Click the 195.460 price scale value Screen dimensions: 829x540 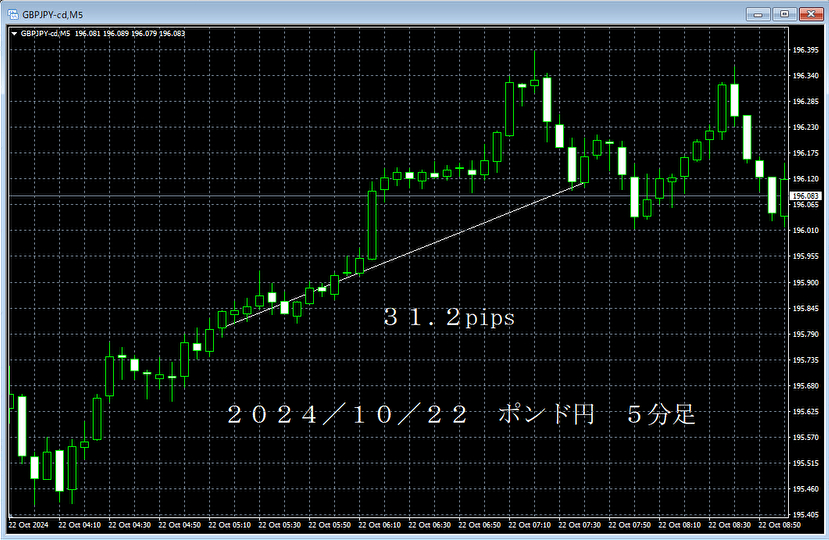(805, 489)
